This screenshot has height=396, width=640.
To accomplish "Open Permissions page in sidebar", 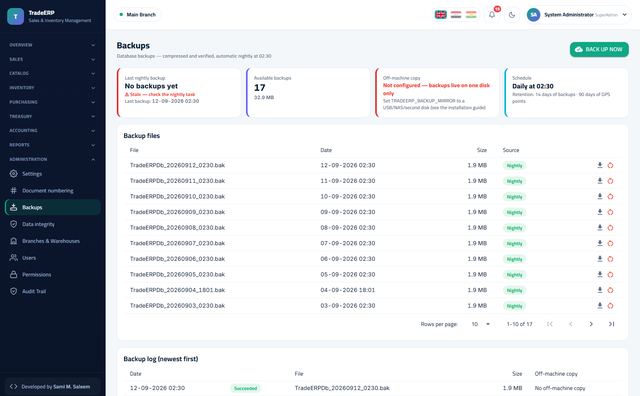I will pyautogui.click(x=52, y=274).
